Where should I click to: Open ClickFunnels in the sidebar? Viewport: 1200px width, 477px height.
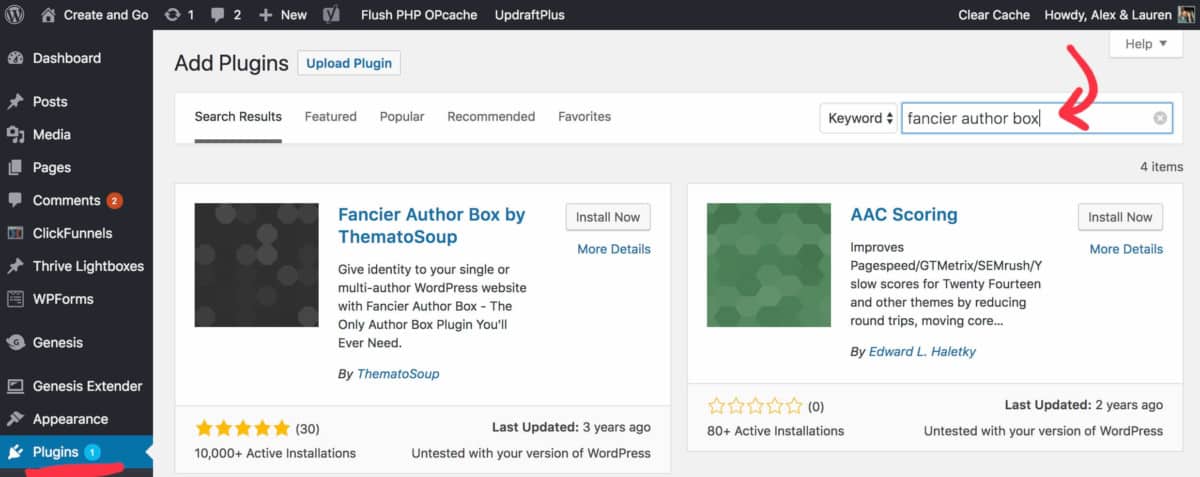(72, 233)
